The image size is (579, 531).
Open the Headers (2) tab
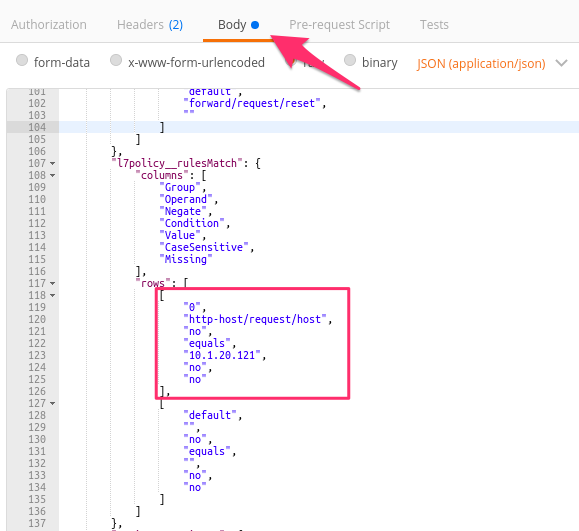(x=150, y=25)
